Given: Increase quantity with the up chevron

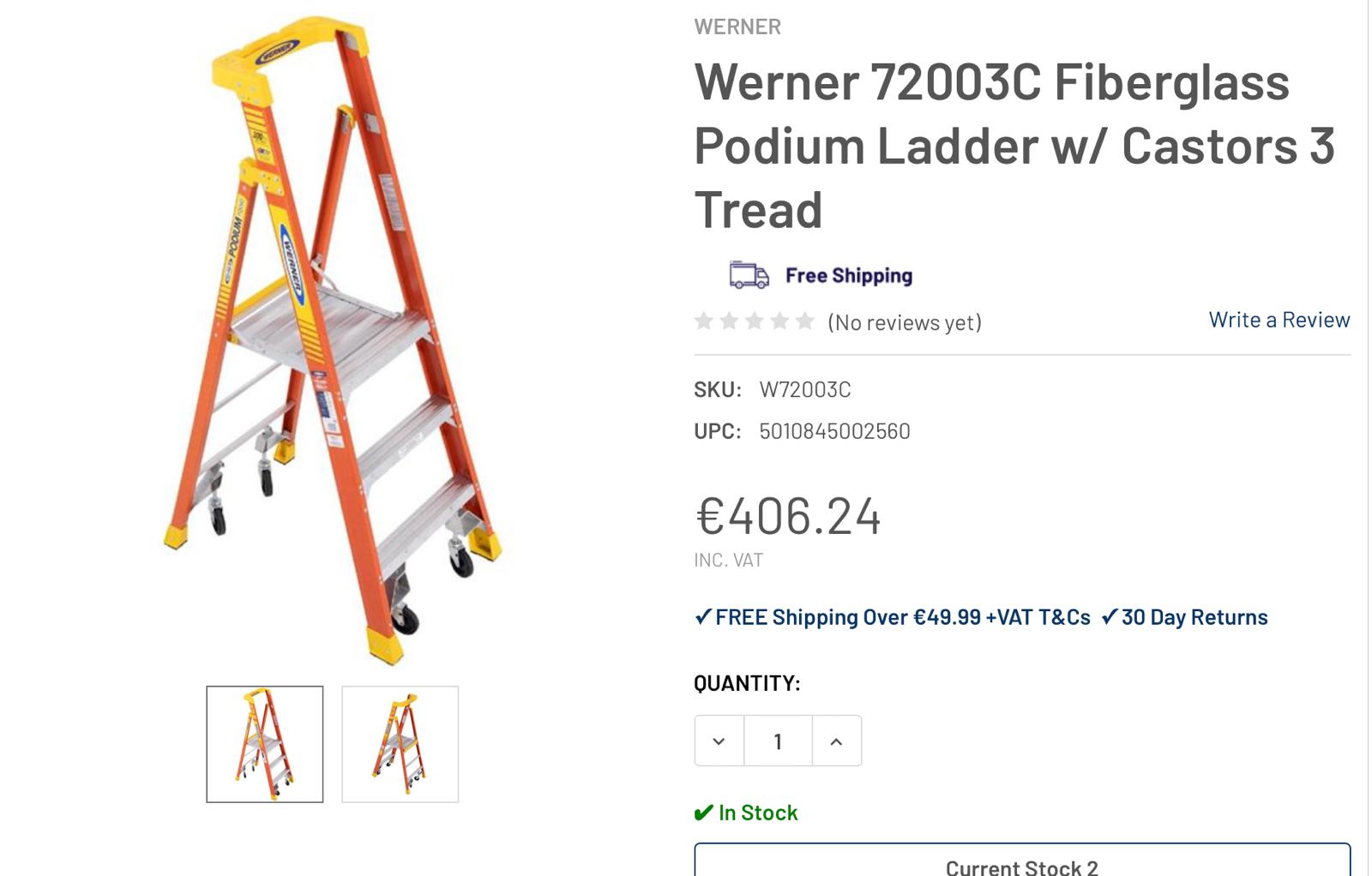Looking at the screenshot, I should click(836, 741).
